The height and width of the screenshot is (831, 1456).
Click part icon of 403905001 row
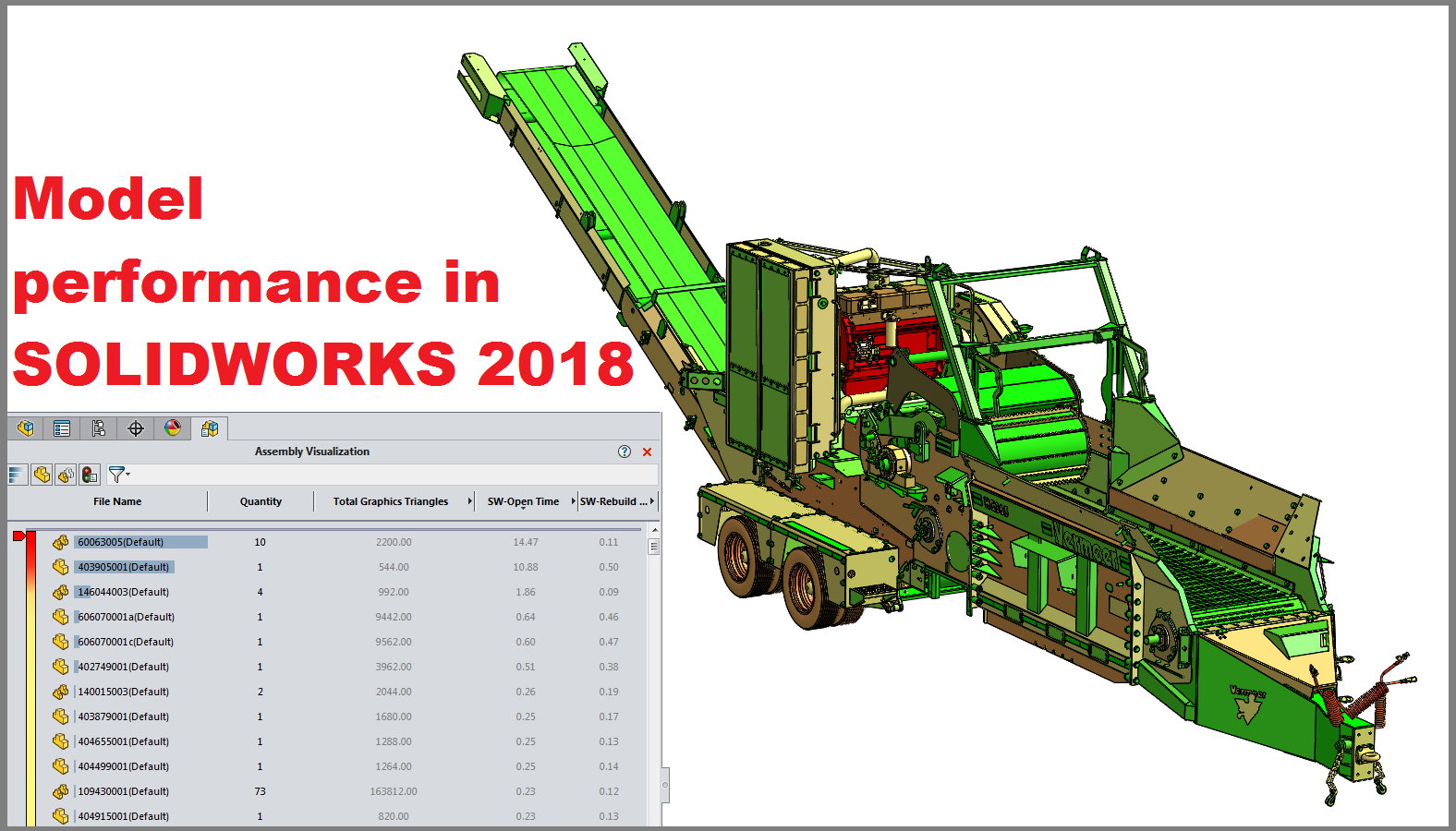61,567
